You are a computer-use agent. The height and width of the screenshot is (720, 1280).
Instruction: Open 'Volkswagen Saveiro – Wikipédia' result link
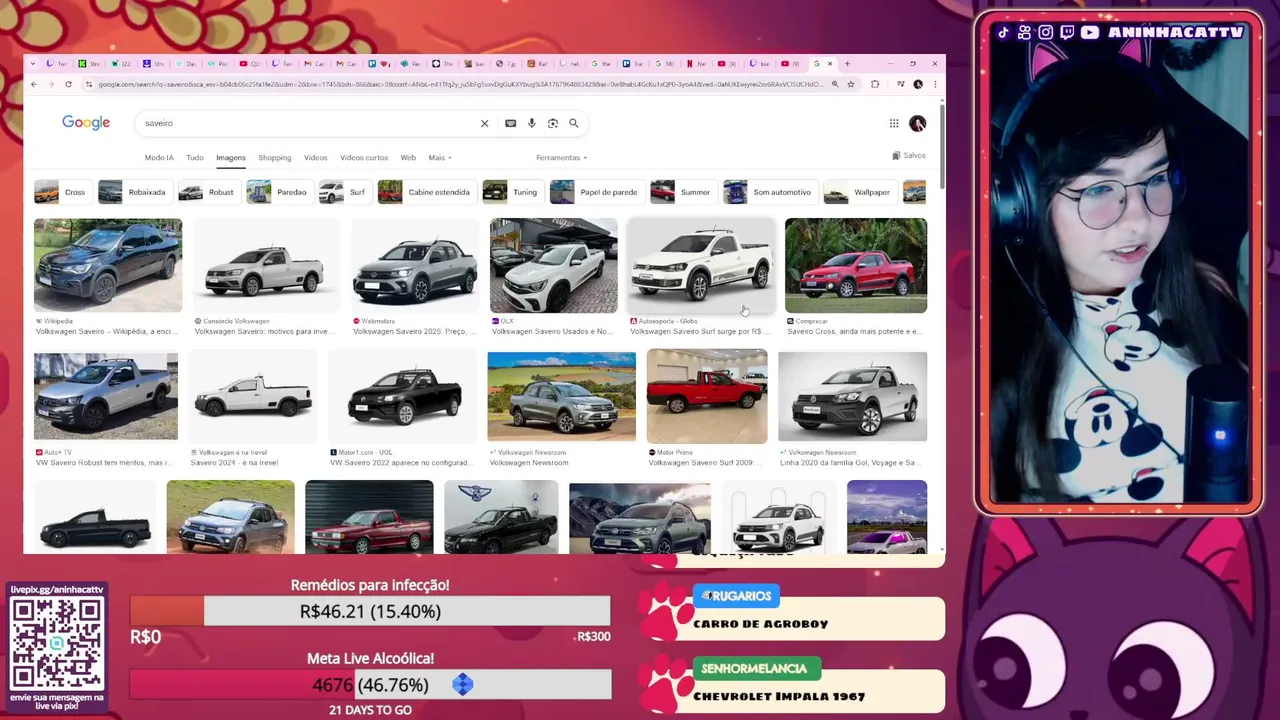(x=107, y=331)
